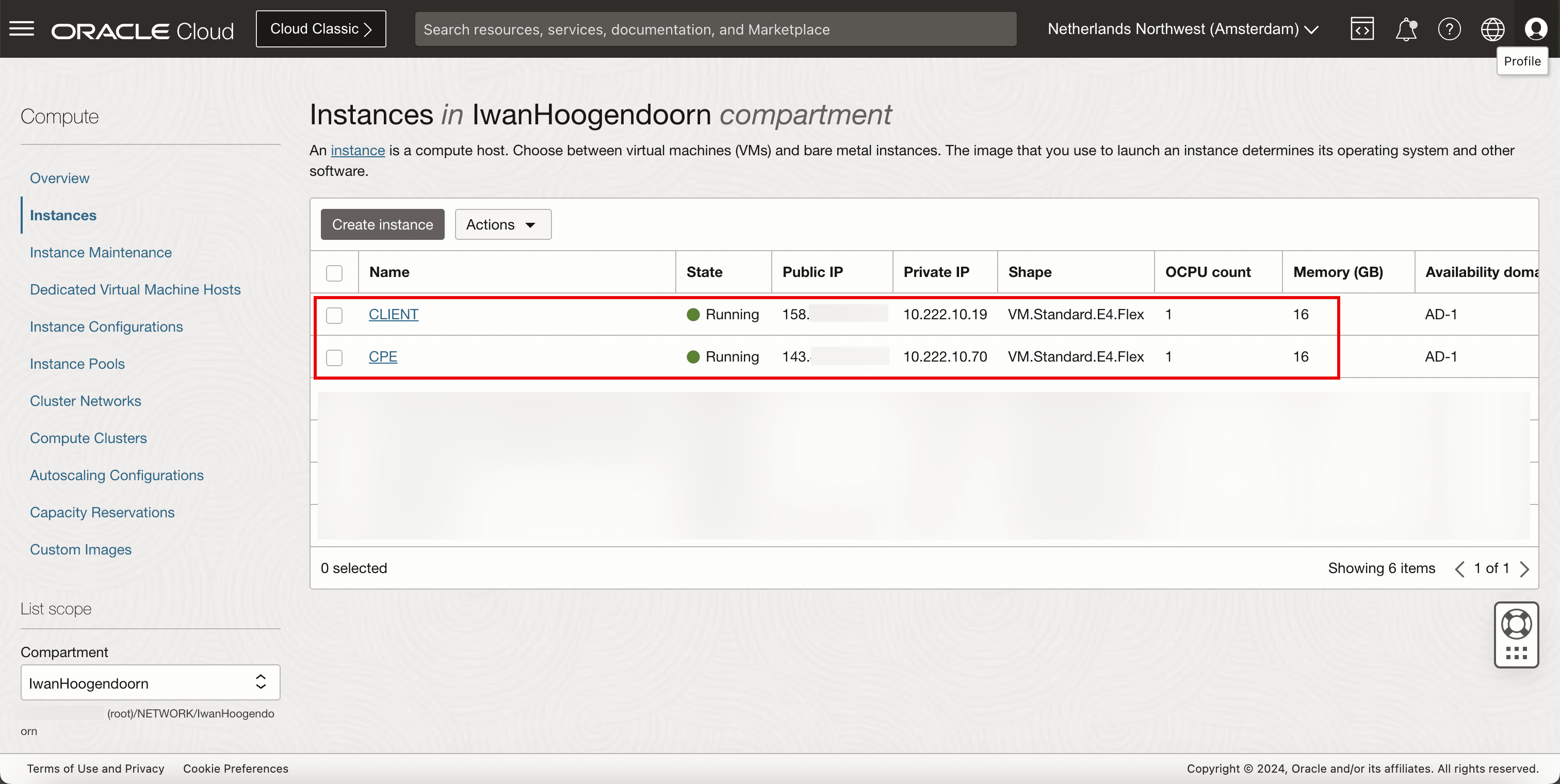Navigate to Instance Pools in sidebar
The width and height of the screenshot is (1560, 784).
click(x=77, y=364)
